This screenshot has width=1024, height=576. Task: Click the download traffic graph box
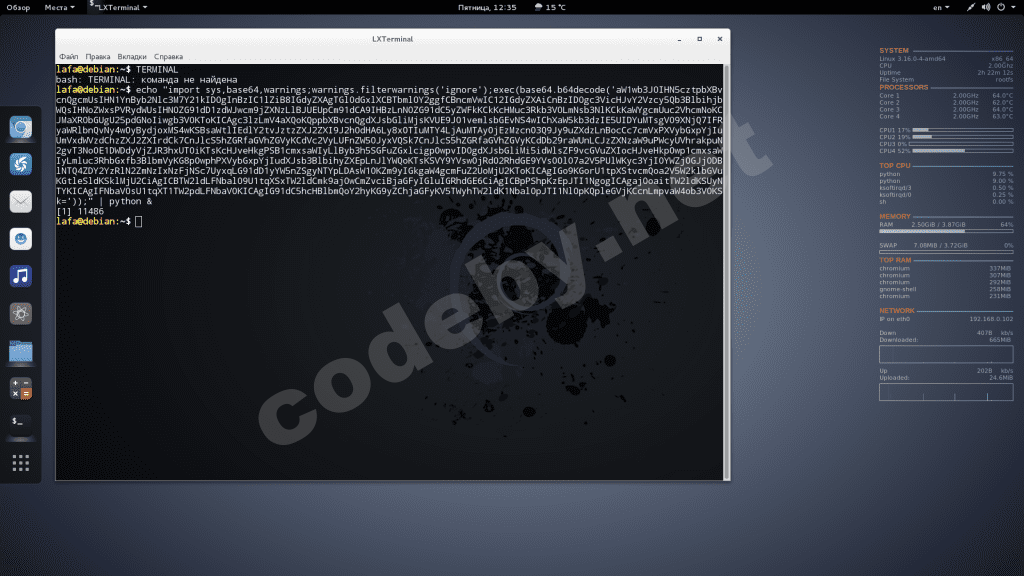(946, 354)
